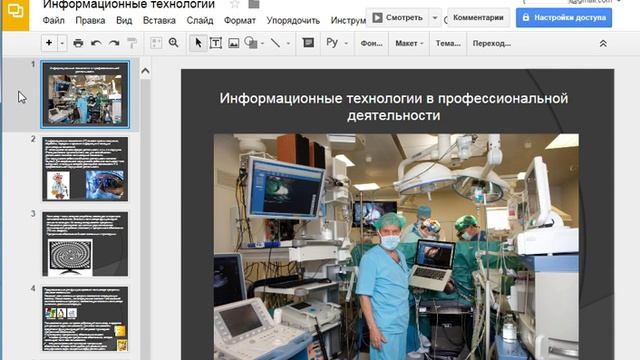The image size is (640, 360).
Task: Open the Вид menu
Action: click(x=124, y=20)
